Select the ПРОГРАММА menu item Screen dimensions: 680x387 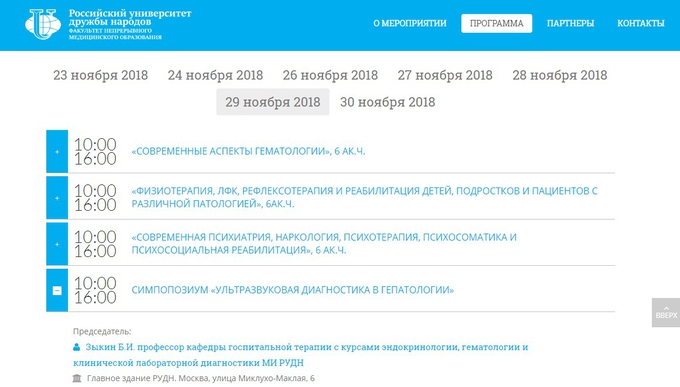point(497,23)
